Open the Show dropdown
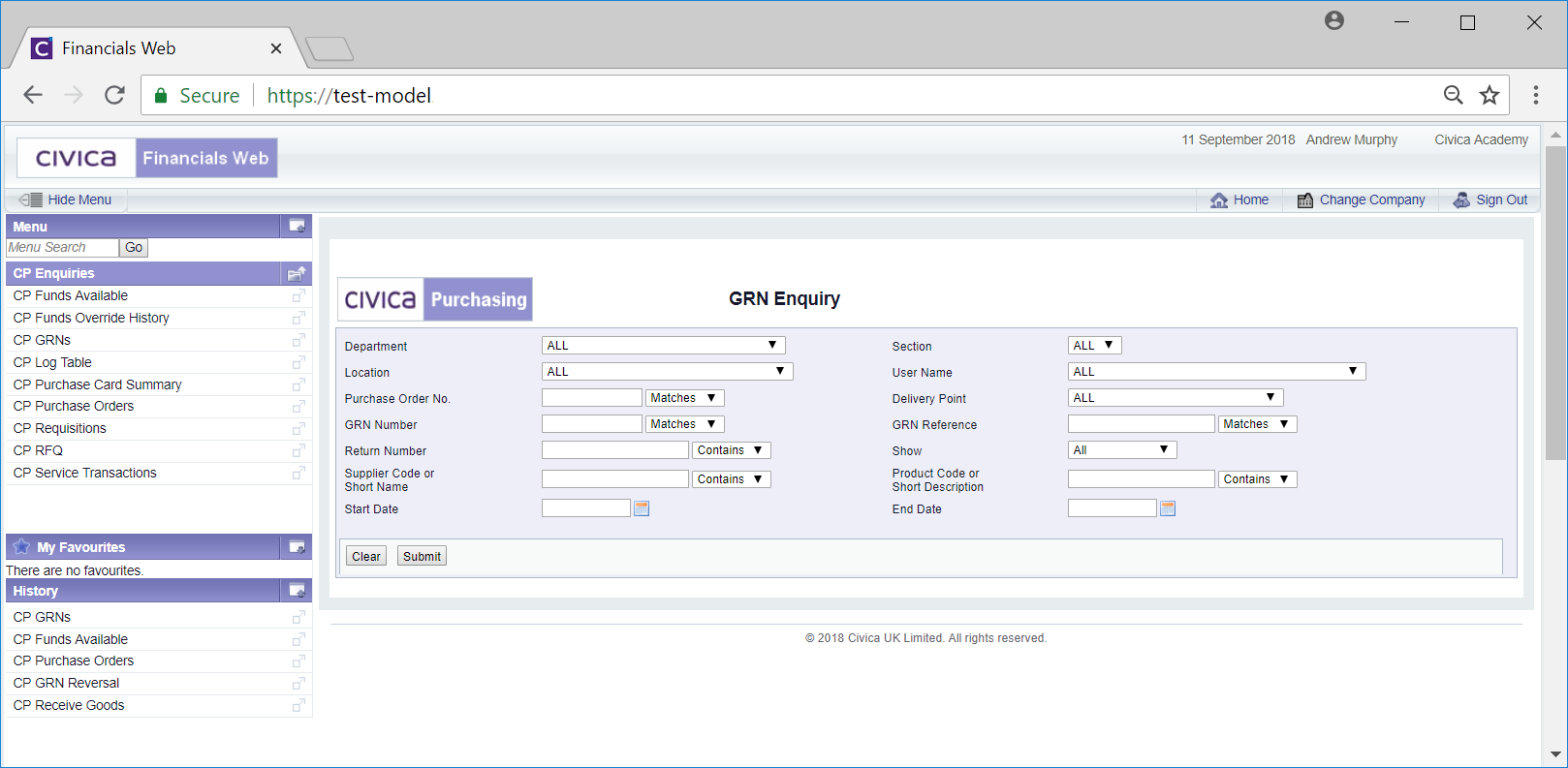The height and width of the screenshot is (768, 1568). pos(1122,450)
